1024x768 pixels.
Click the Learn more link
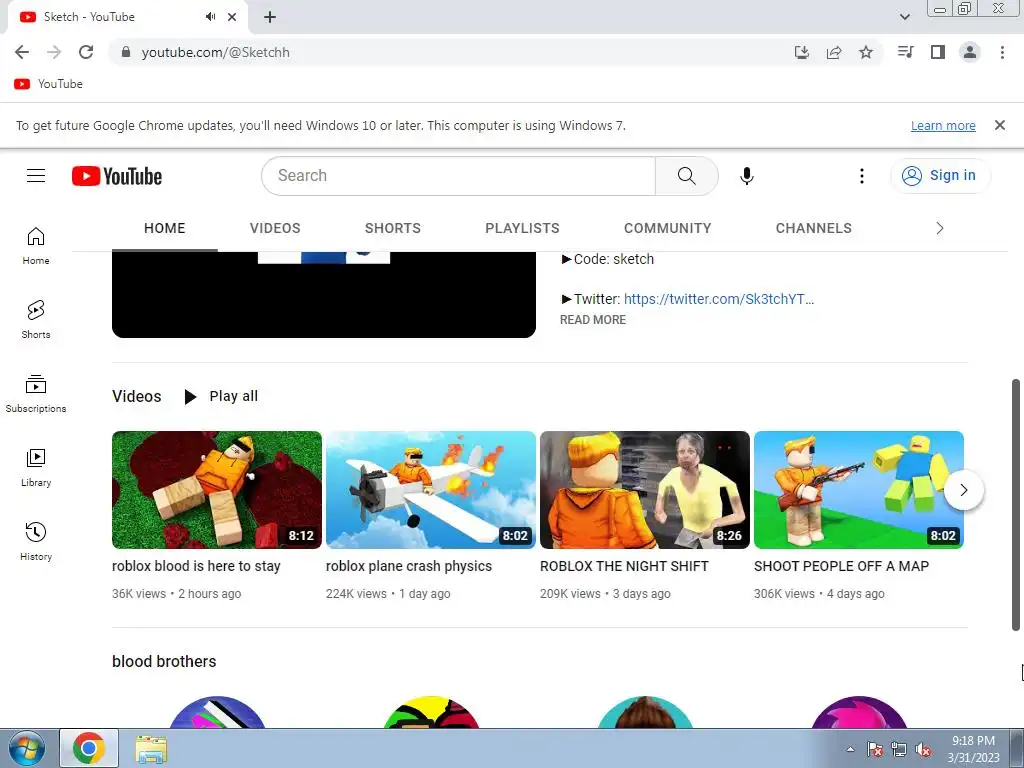click(943, 125)
